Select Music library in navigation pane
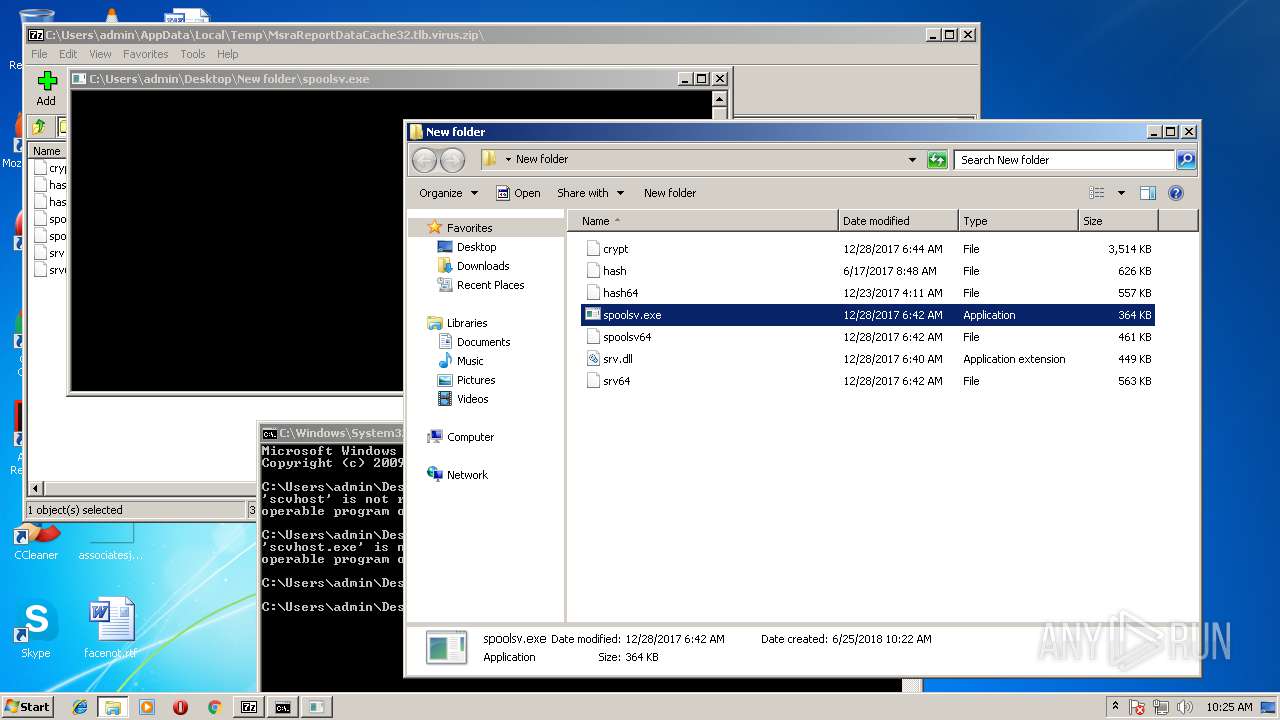This screenshot has width=1280, height=720. tap(470, 361)
